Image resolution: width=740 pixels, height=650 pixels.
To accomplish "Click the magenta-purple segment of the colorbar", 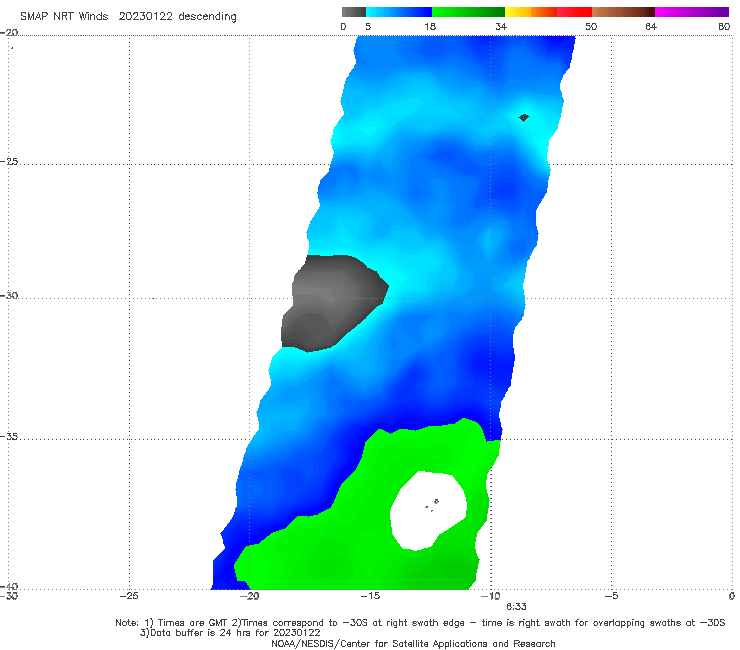I will 692,12.
